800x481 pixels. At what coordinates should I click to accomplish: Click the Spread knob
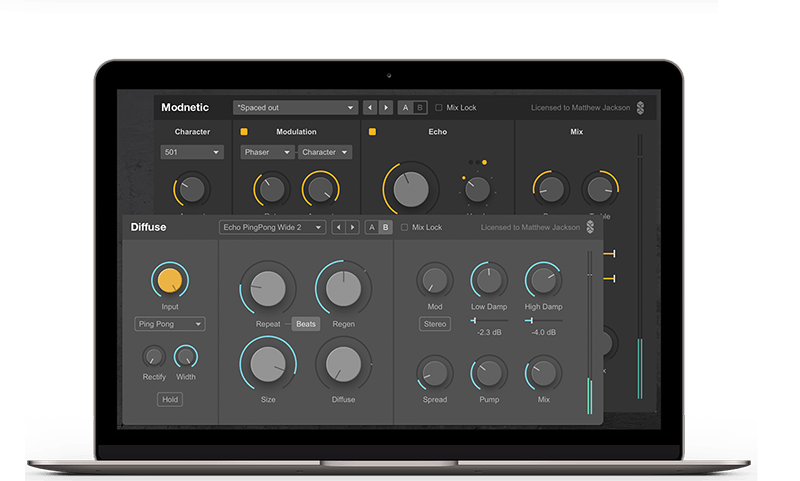(x=435, y=373)
